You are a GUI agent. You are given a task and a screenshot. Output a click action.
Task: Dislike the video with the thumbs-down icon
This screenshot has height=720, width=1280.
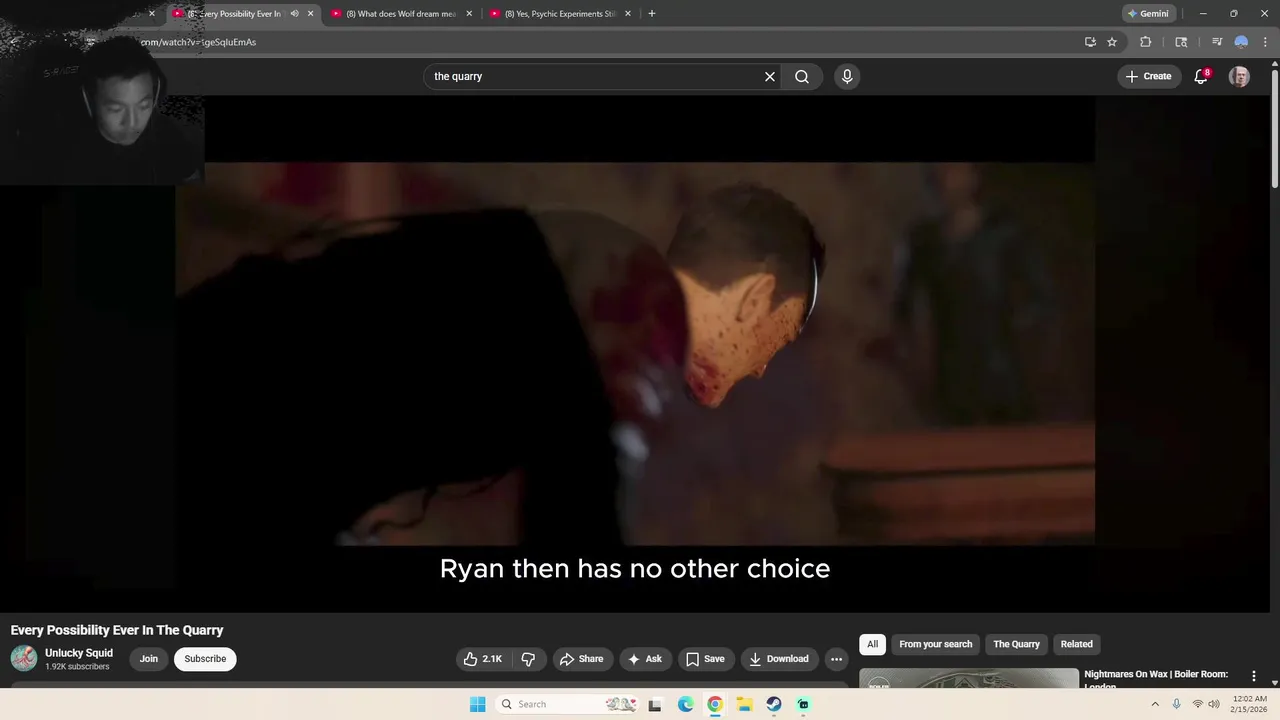(528, 659)
